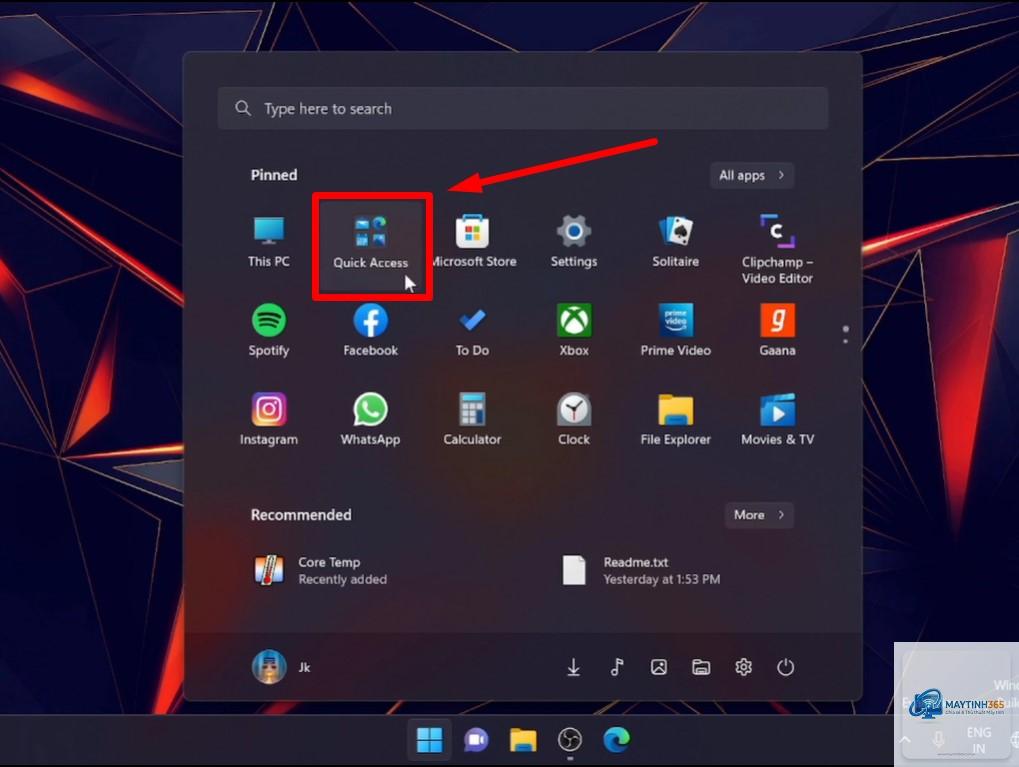Launch Microsoft Store from pinned apps
The height and width of the screenshot is (767, 1019).
click(472, 242)
